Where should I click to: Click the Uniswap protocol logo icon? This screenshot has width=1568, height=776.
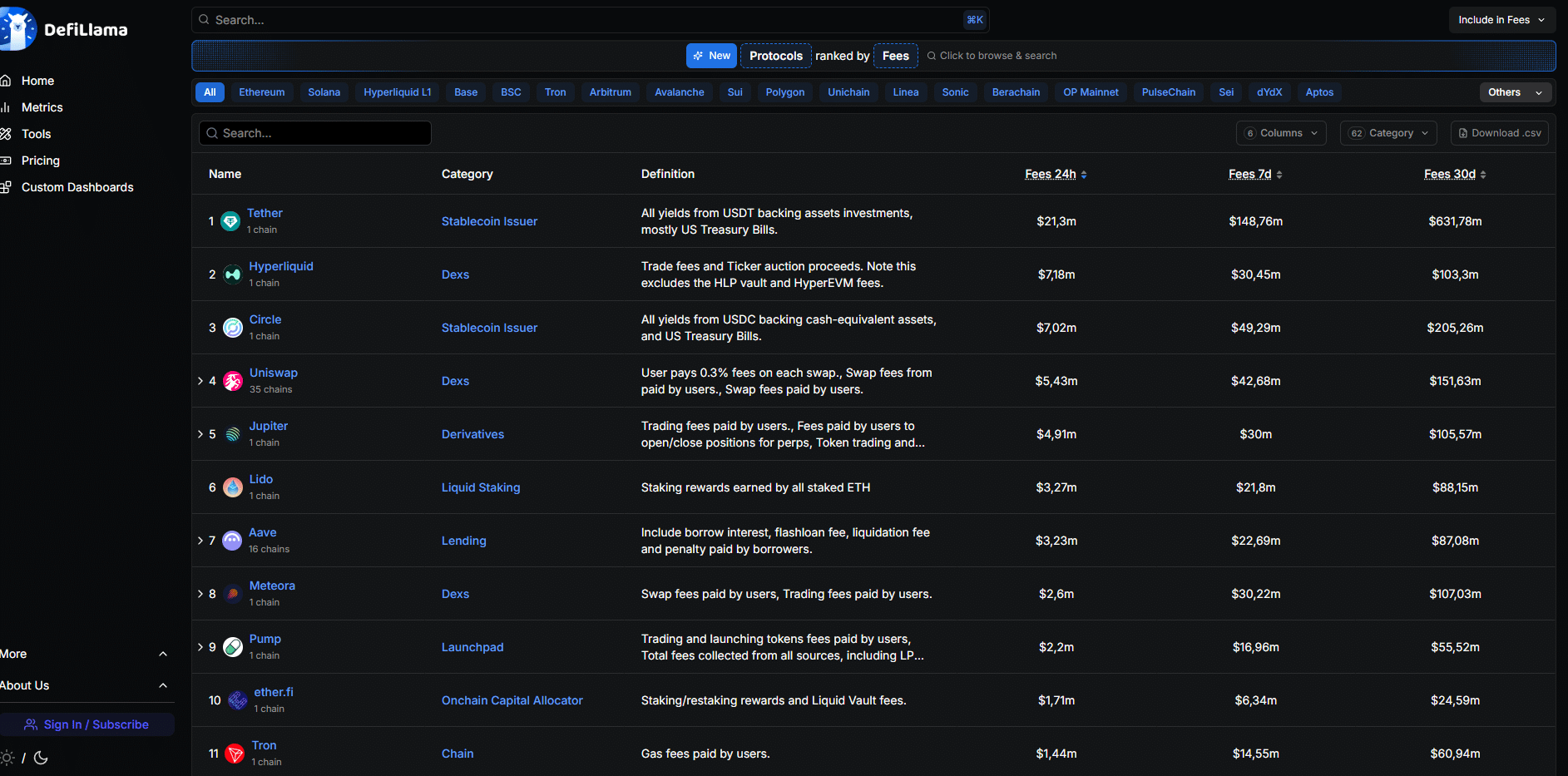click(x=233, y=381)
